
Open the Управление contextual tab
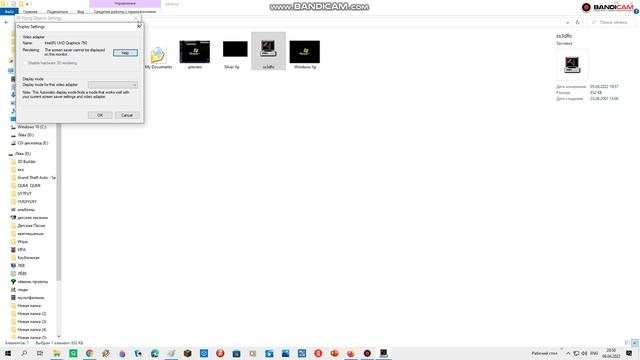click(125, 4)
